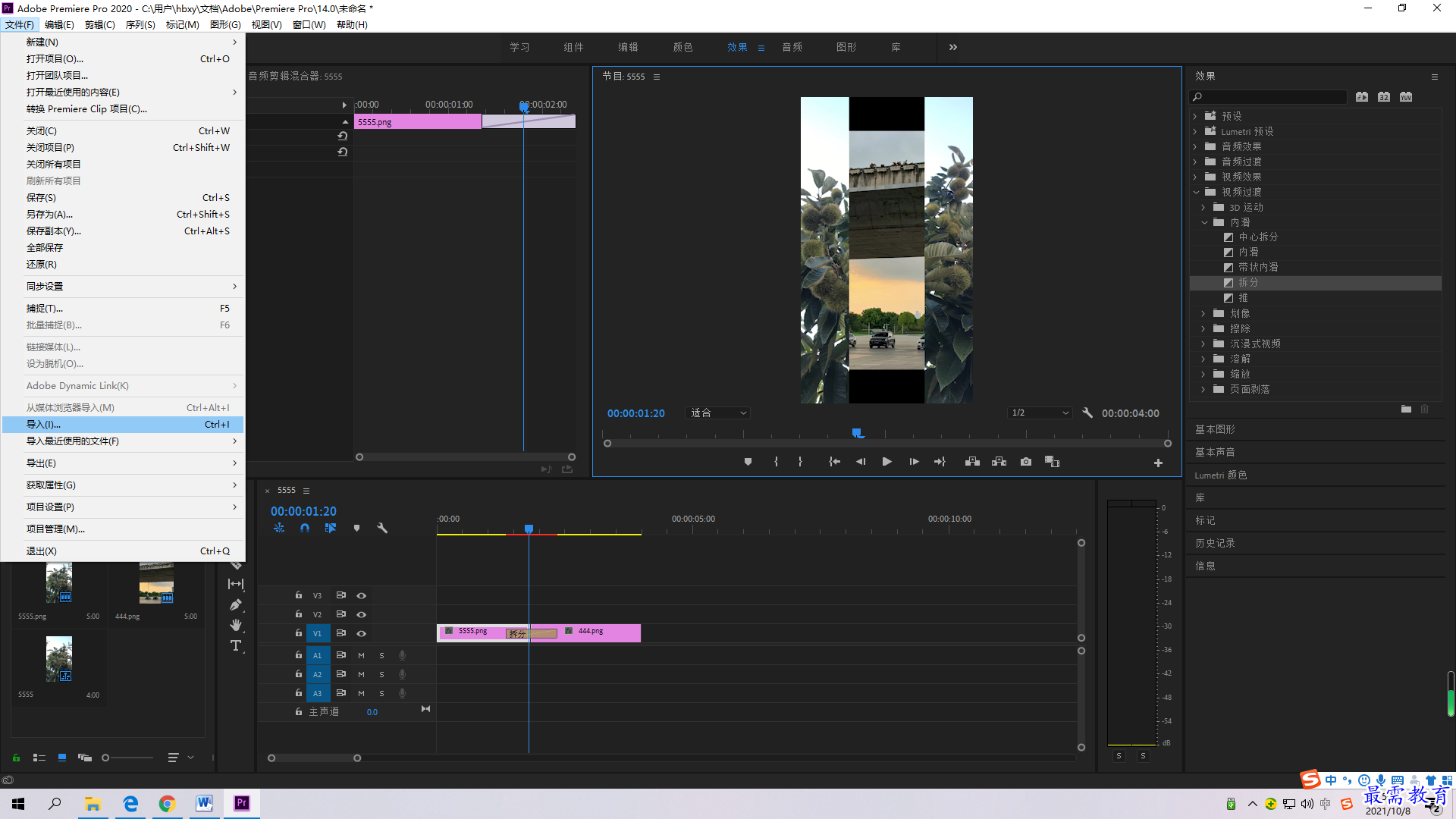
Task: Open timeline display settings wrench
Action: point(382,528)
